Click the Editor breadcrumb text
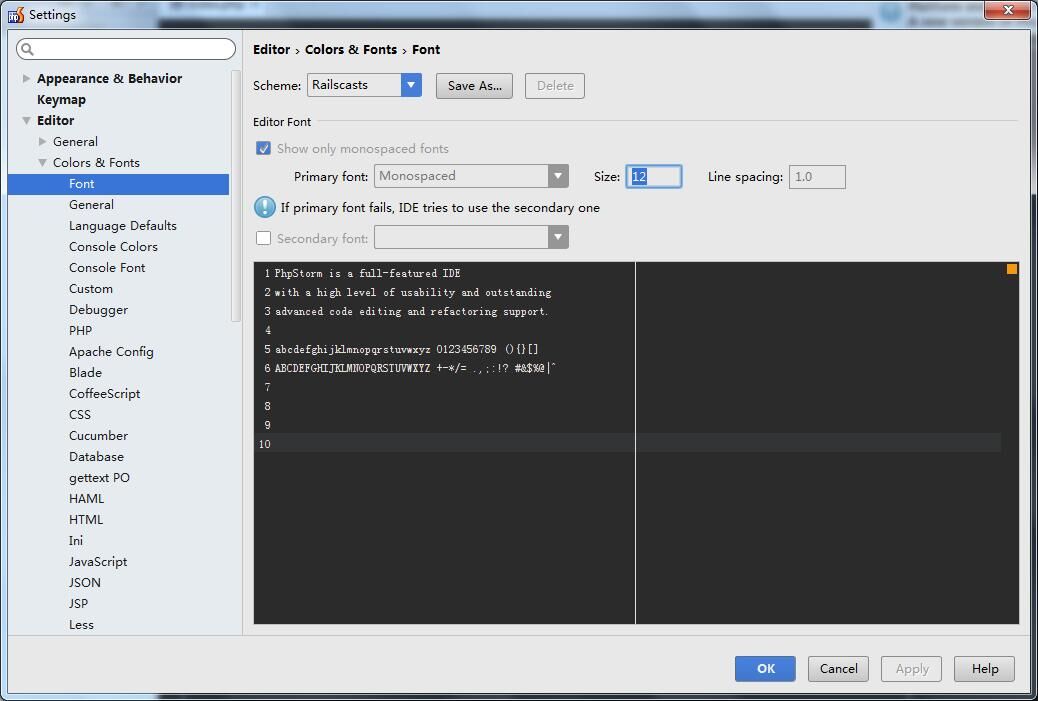Image resolution: width=1038 pixels, height=701 pixels. pyautogui.click(x=271, y=50)
